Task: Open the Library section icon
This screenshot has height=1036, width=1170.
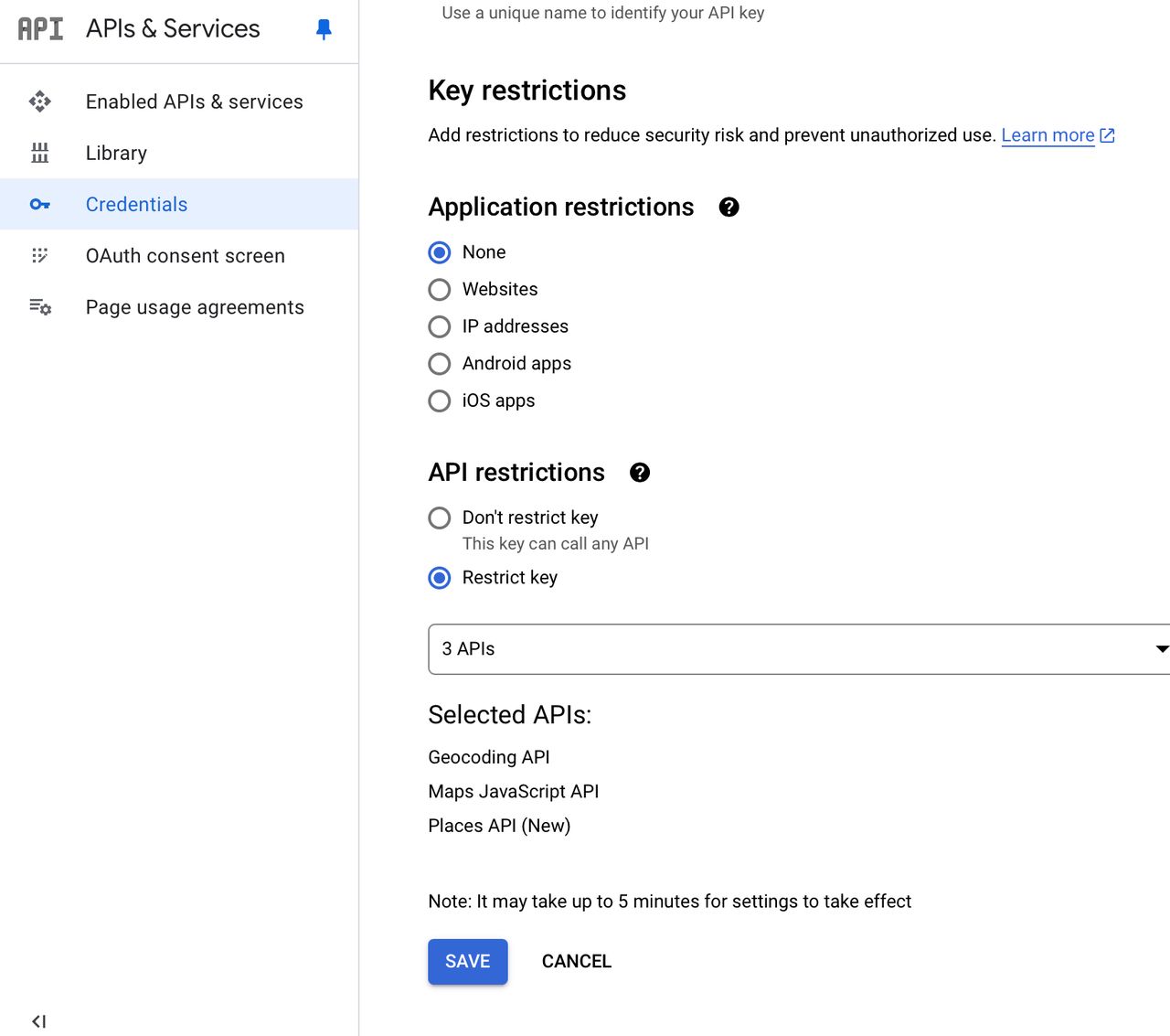Action: coord(40,153)
